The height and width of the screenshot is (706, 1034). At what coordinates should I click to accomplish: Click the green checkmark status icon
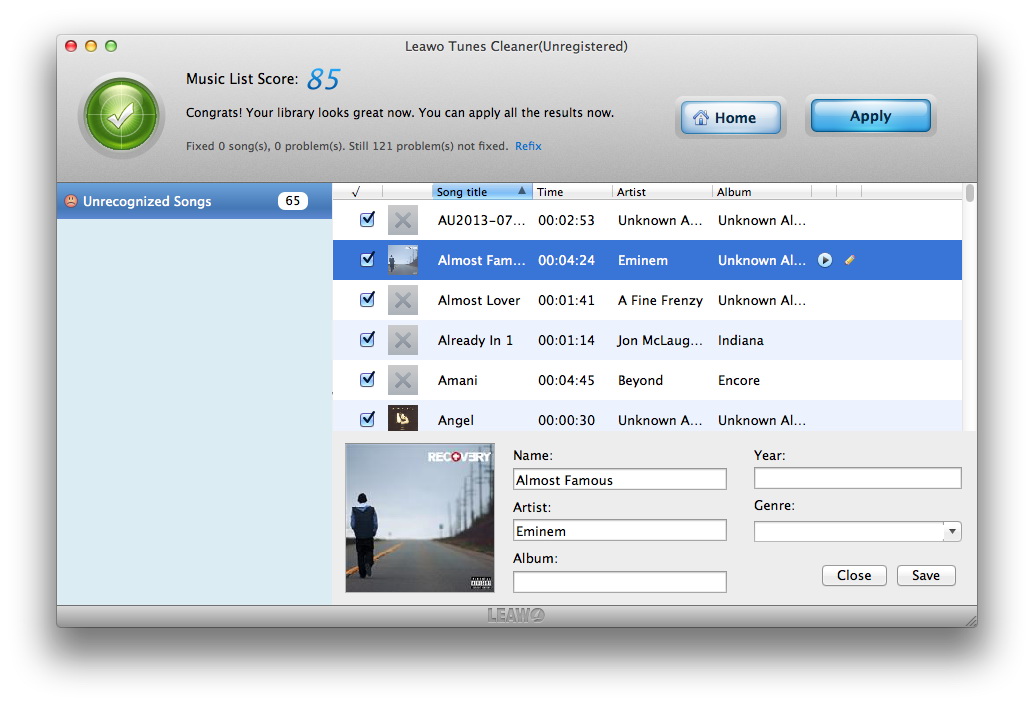pos(121,116)
